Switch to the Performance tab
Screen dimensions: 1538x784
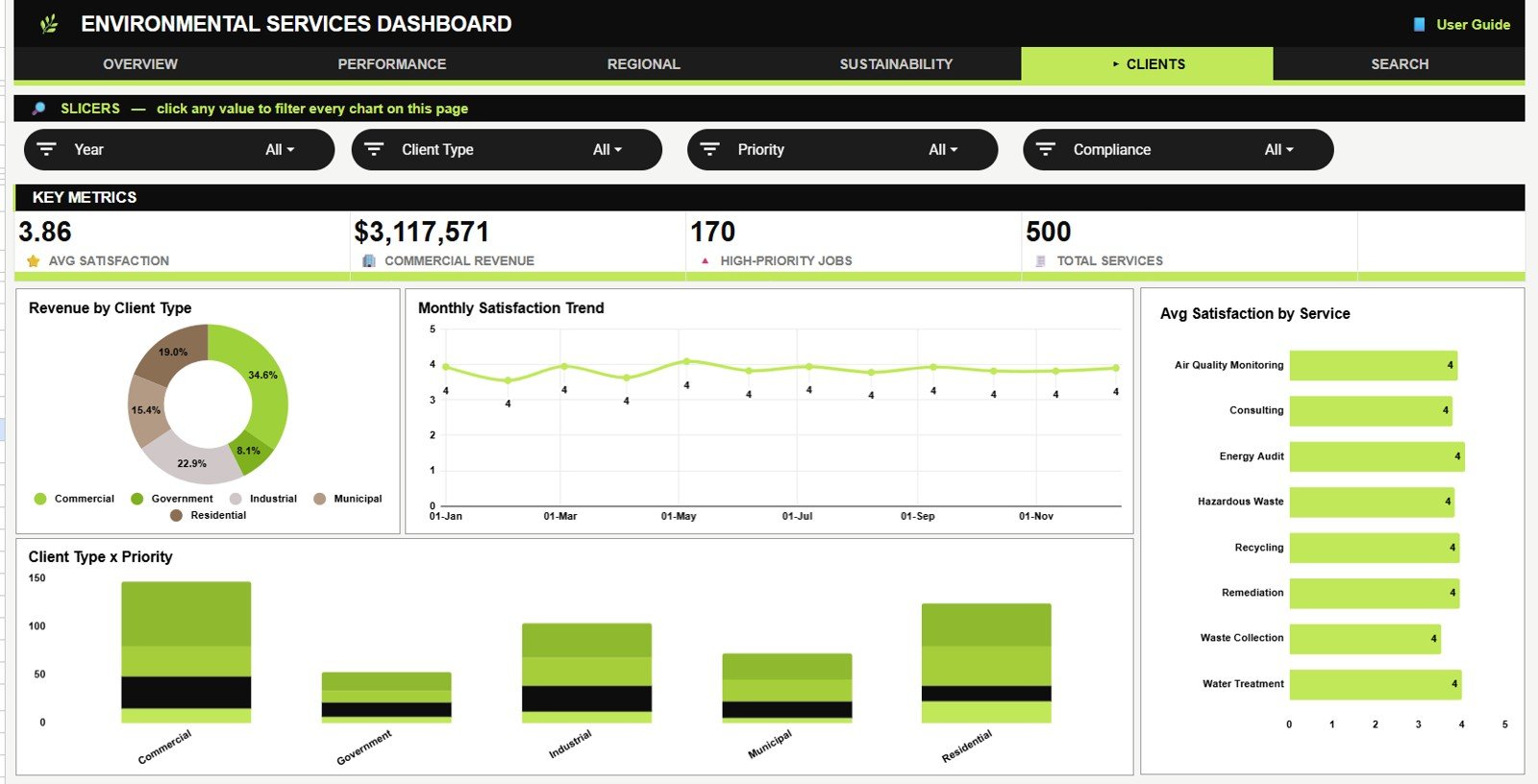tap(392, 64)
